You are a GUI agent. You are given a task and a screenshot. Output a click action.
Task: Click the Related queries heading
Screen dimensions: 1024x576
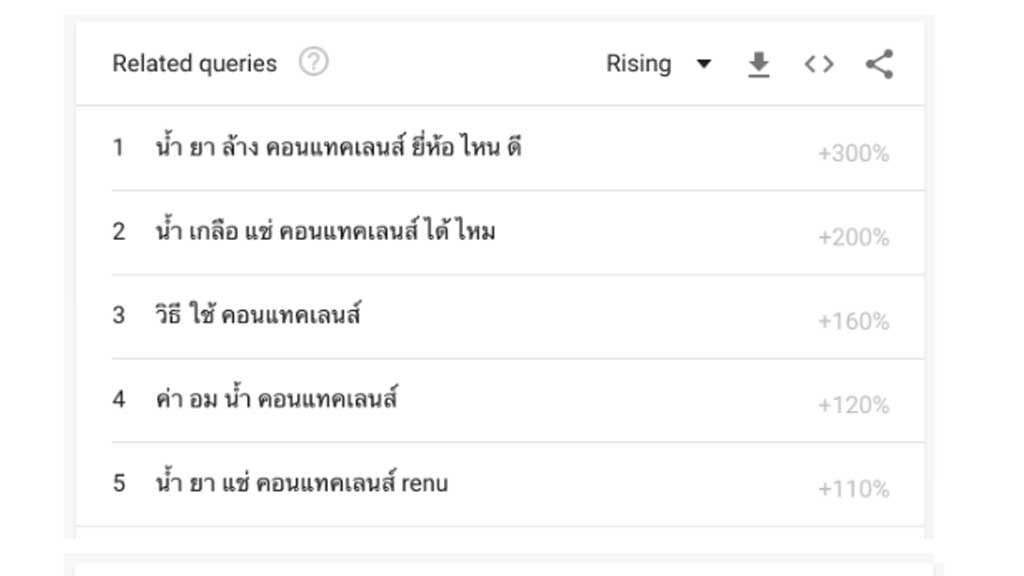[x=194, y=64]
